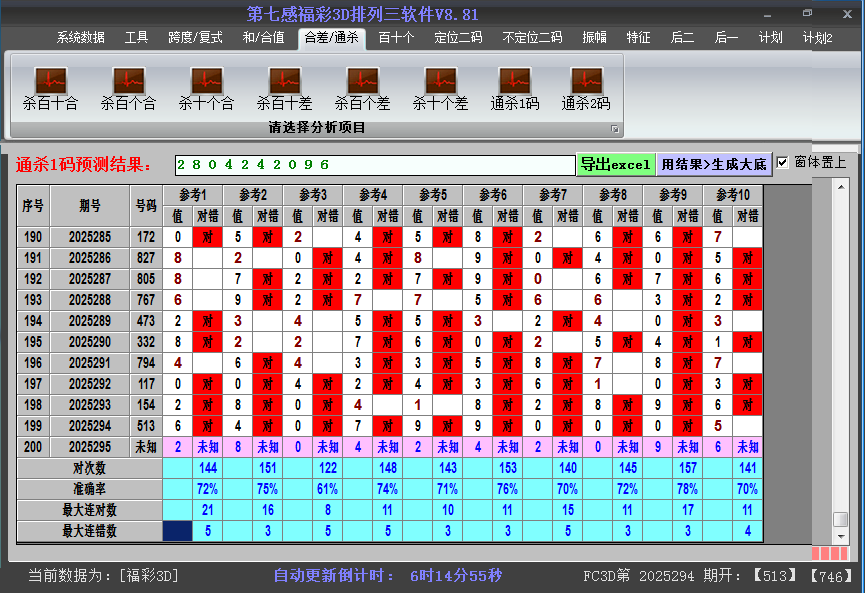The width and height of the screenshot is (865, 593).
Task: Select the 杀百个差 icon
Action: (362, 88)
